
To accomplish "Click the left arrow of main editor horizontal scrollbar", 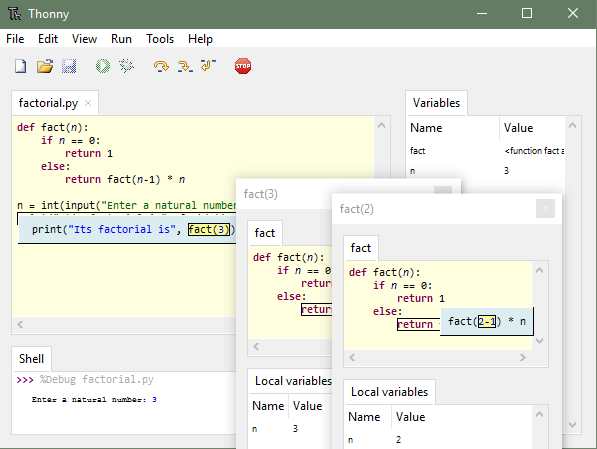I will (21, 324).
